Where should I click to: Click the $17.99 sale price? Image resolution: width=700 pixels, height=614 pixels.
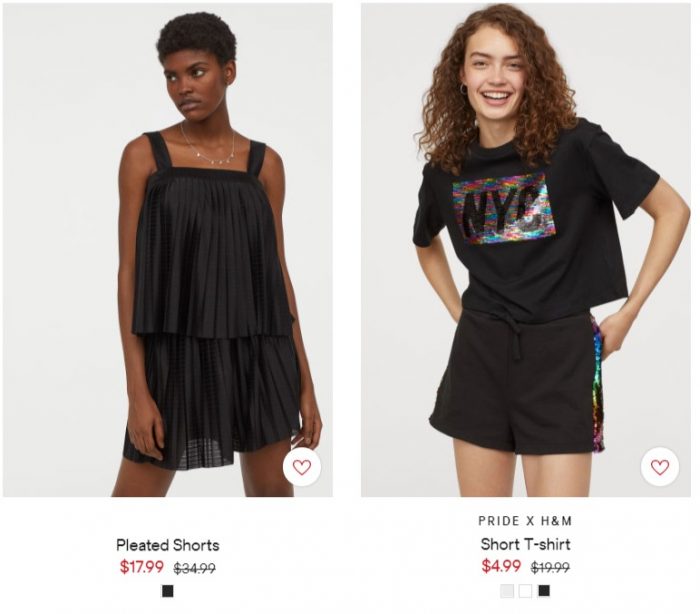142,567
